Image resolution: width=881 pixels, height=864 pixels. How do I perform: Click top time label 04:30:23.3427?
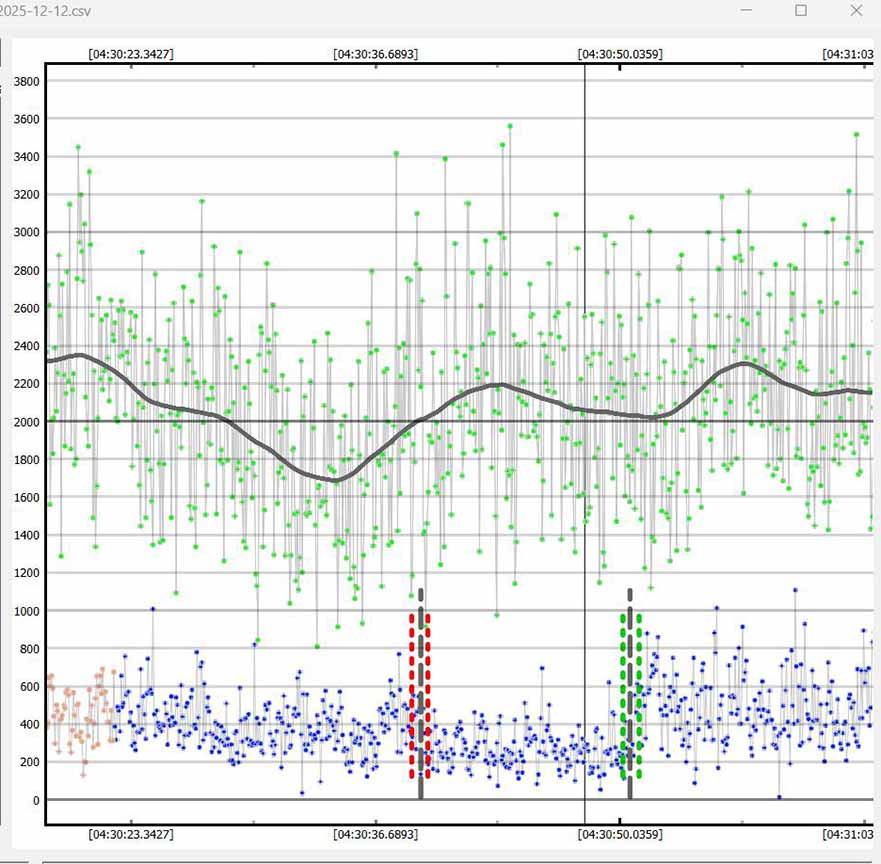(130, 54)
